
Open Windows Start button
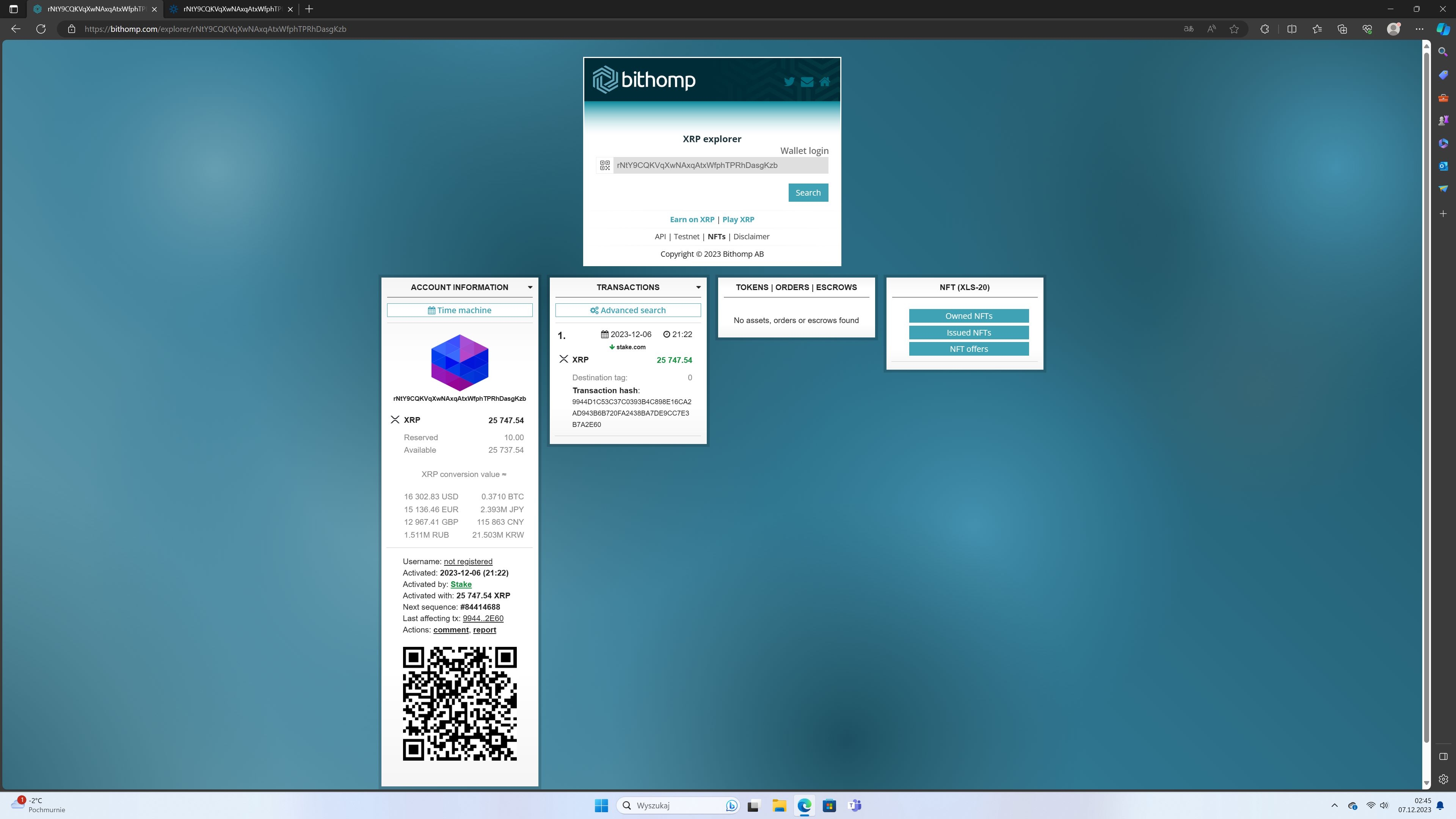pos(601,805)
